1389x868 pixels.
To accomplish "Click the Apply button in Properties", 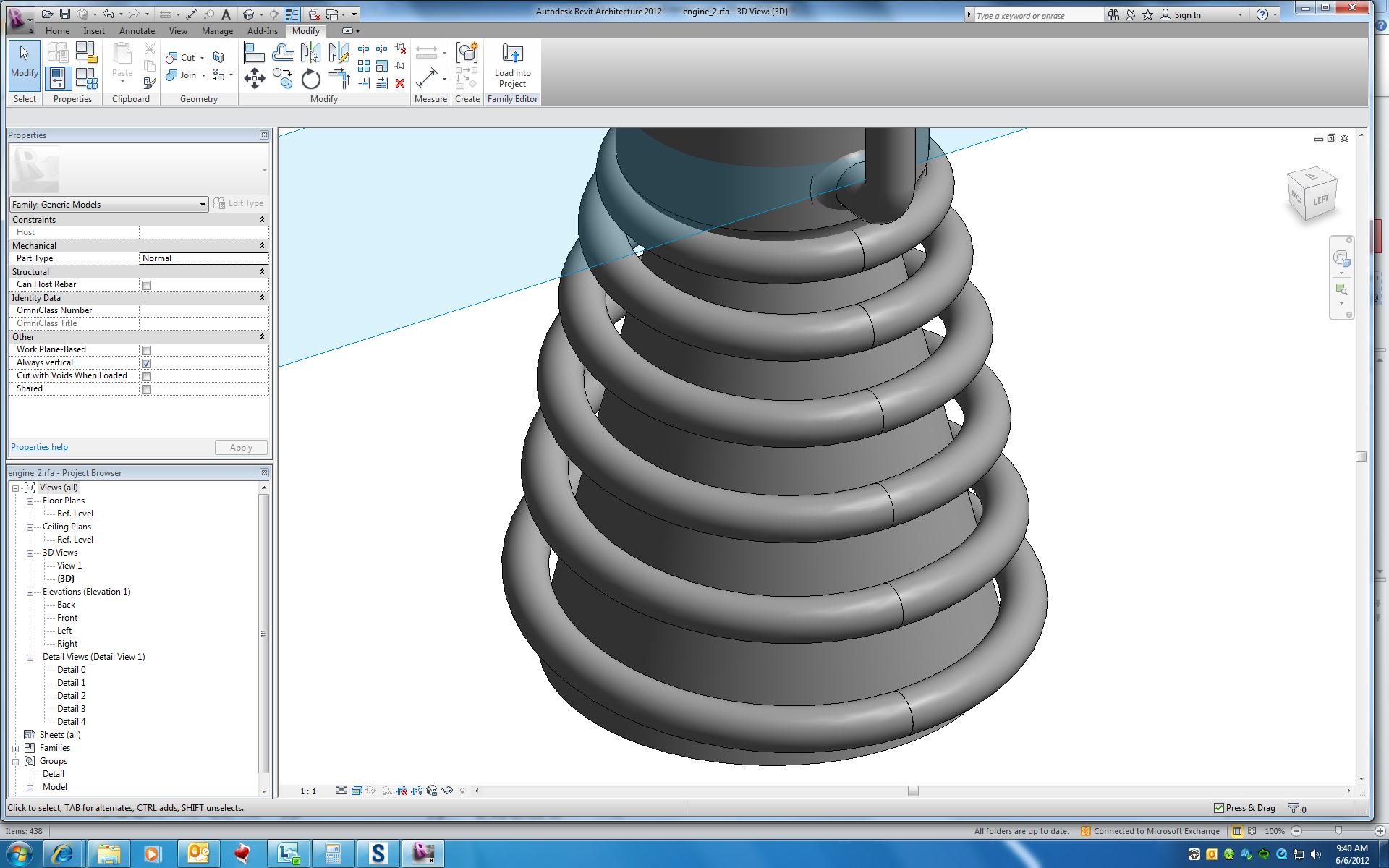I will [x=240, y=447].
